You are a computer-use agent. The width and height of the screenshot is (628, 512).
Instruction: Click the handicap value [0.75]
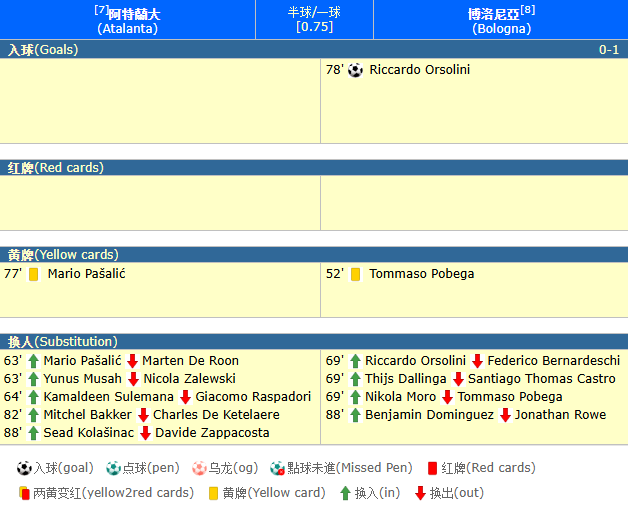[314, 27]
